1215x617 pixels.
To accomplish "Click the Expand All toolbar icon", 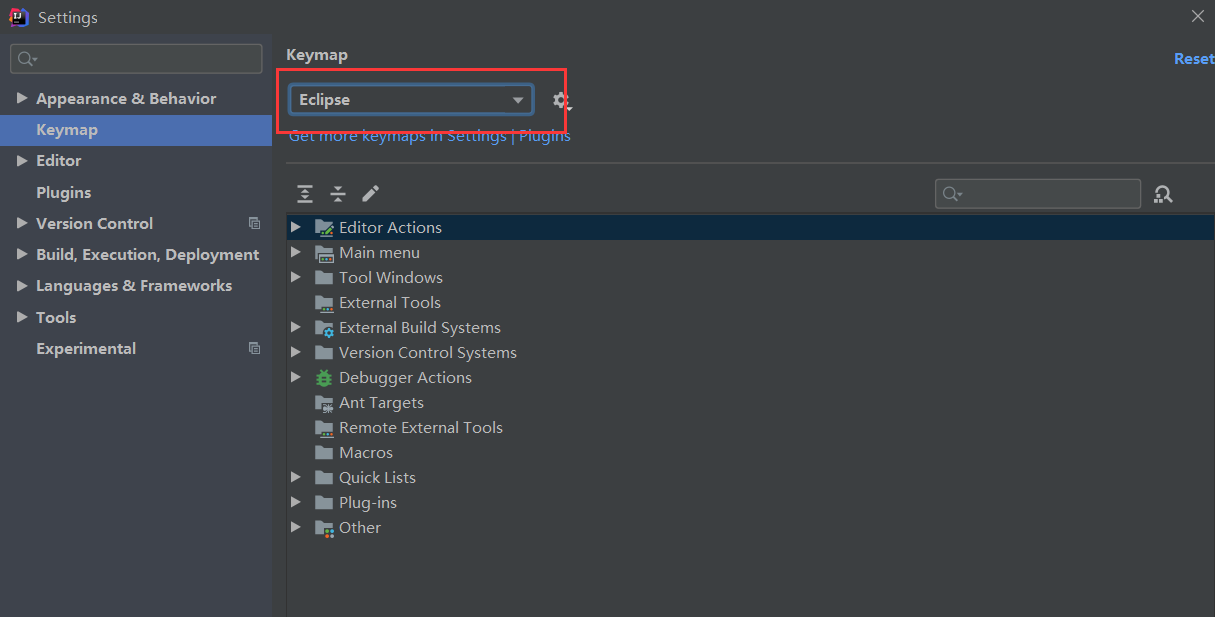I will 305,194.
